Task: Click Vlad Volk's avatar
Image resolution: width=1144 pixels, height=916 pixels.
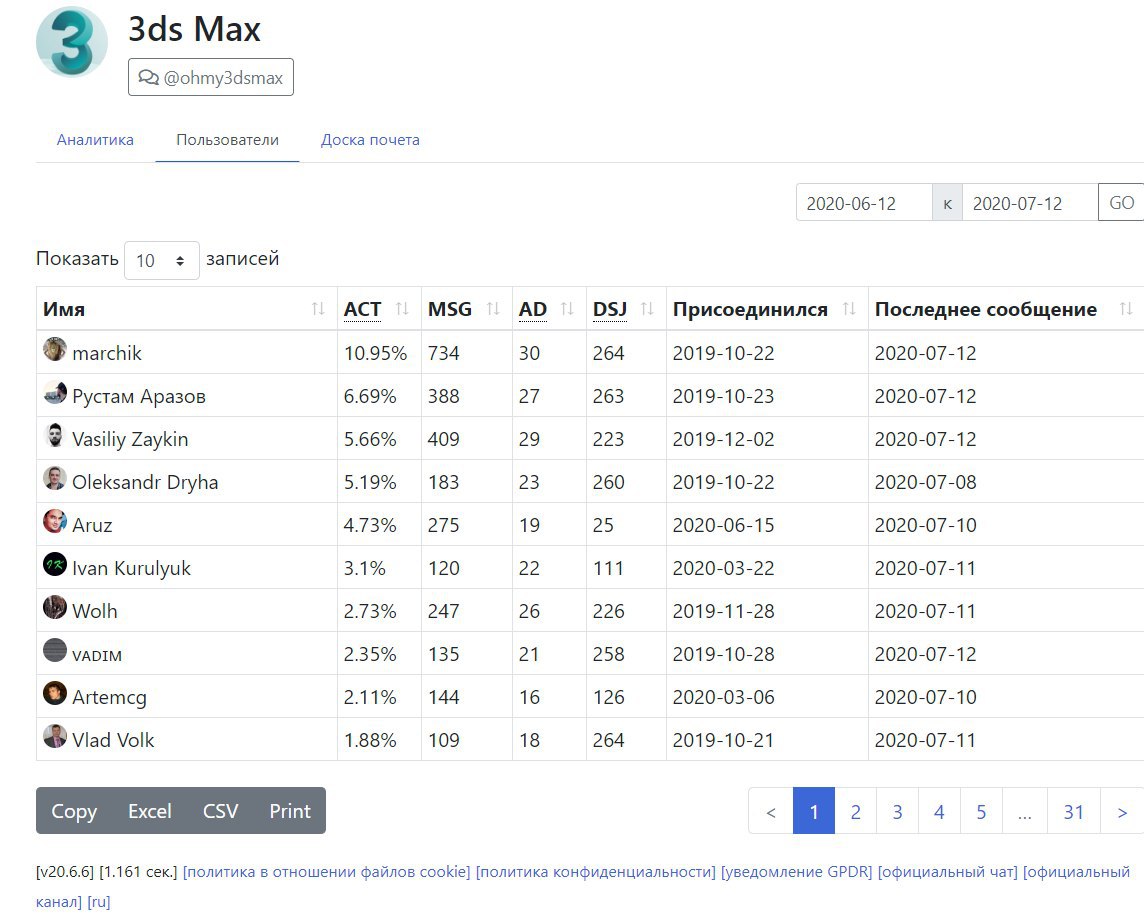Action: (55, 736)
